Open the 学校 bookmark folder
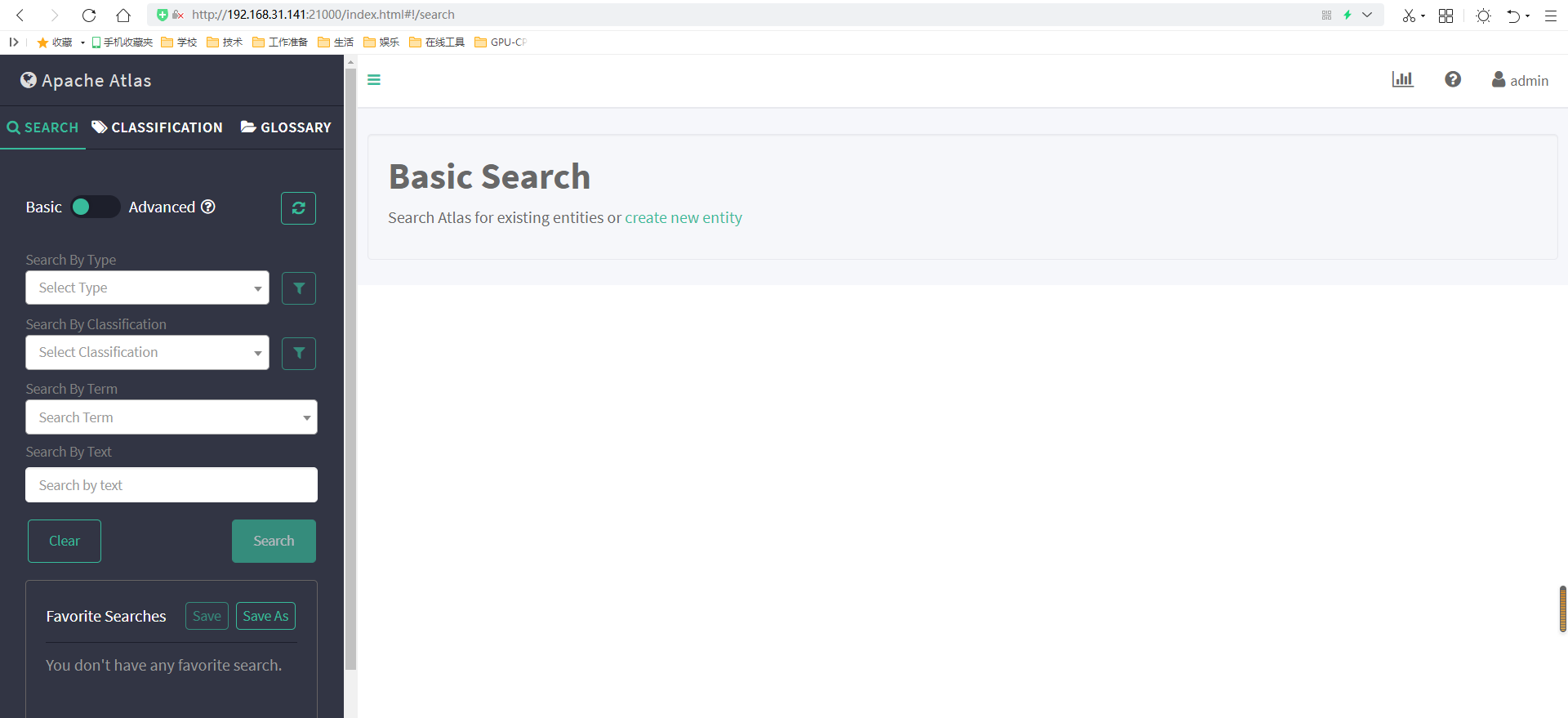Screen dimensions: 1568x718 click(179, 42)
